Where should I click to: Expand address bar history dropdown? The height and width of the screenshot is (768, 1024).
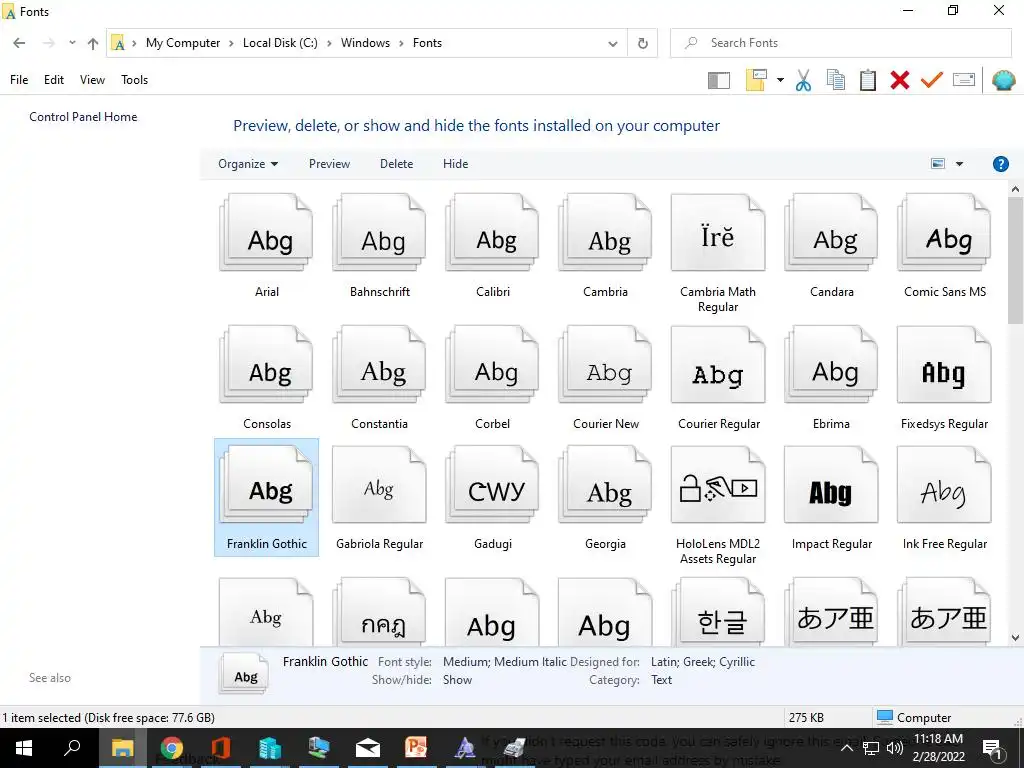613,43
